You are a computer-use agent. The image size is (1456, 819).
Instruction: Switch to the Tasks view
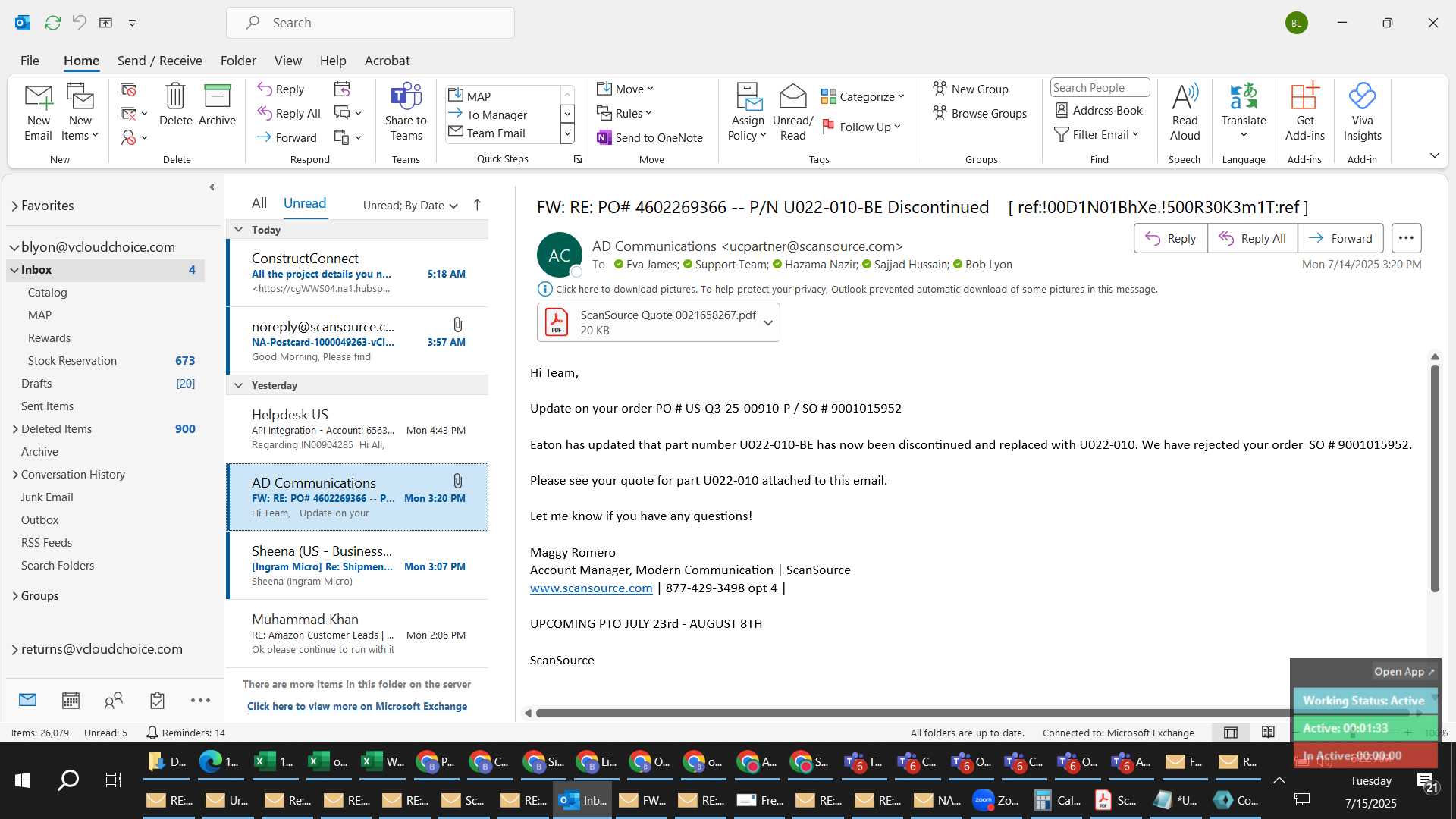pos(157,700)
